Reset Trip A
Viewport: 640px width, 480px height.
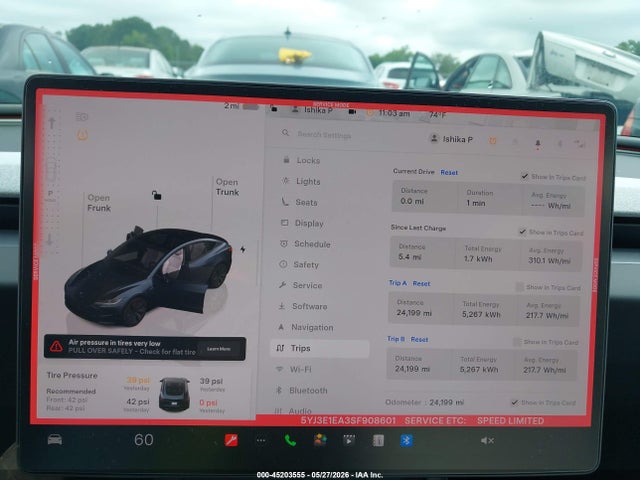pyautogui.click(x=422, y=283)
